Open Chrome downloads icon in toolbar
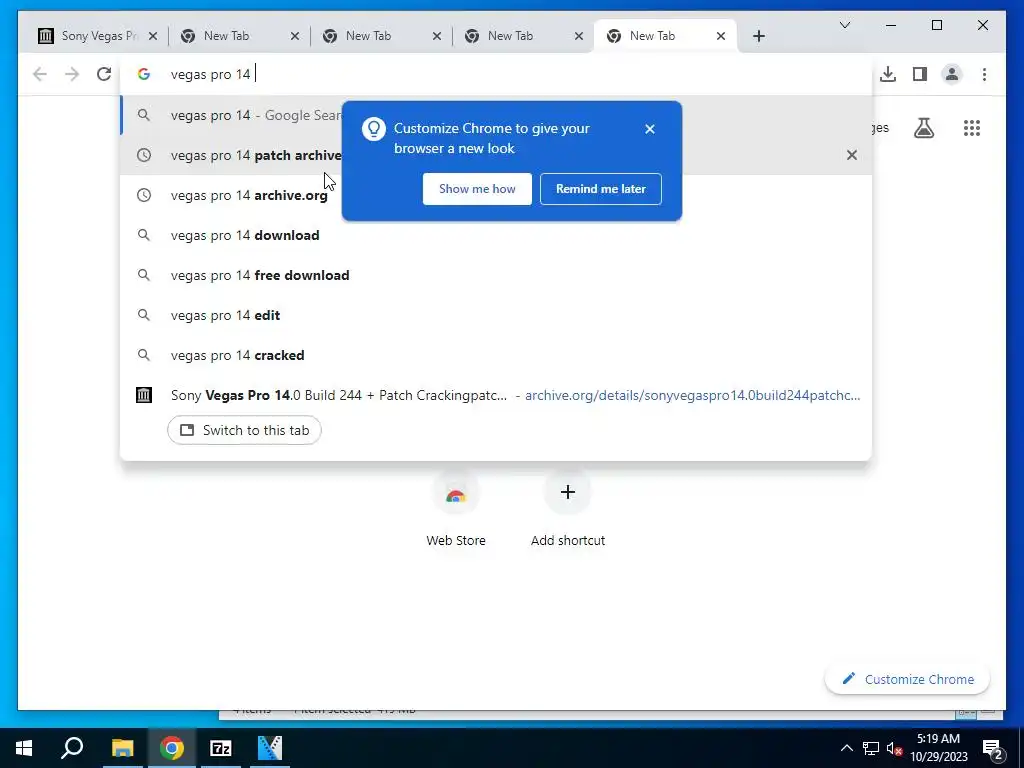Viewport: 1024px width, 768px height. tap(888, 74)
